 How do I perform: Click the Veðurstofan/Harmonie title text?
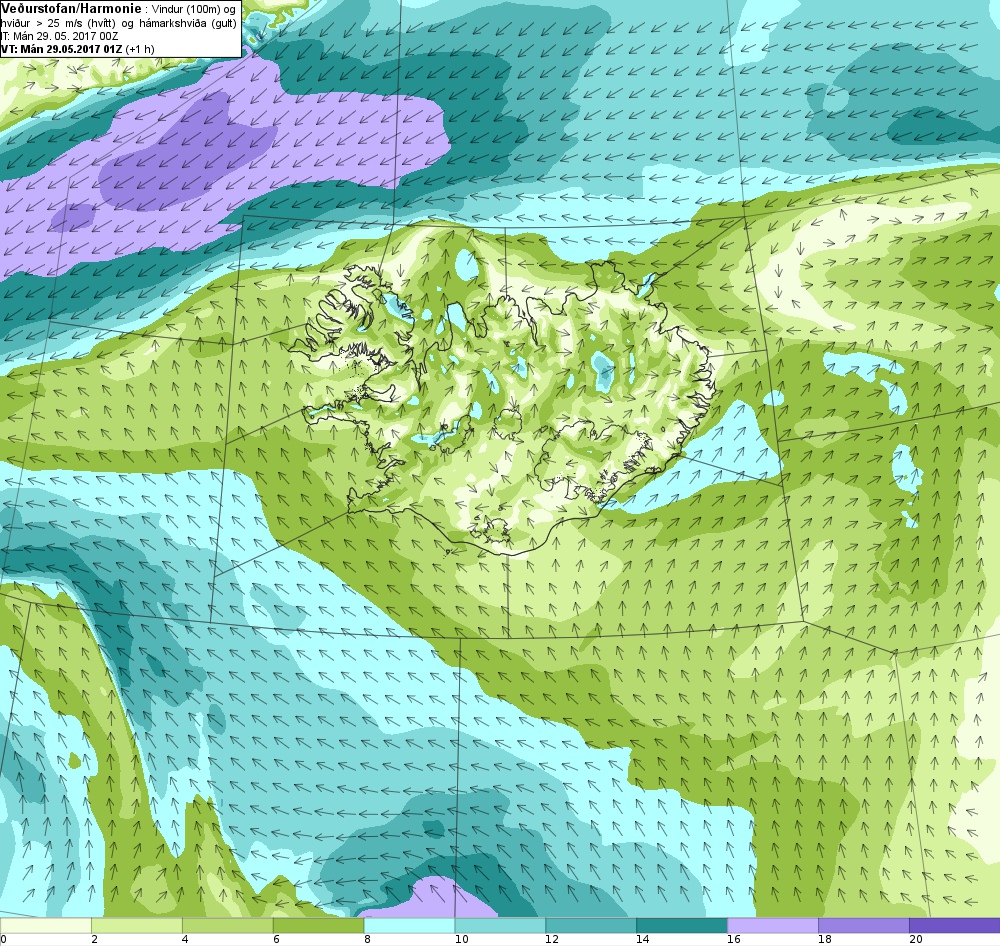(x=71, y=9)
